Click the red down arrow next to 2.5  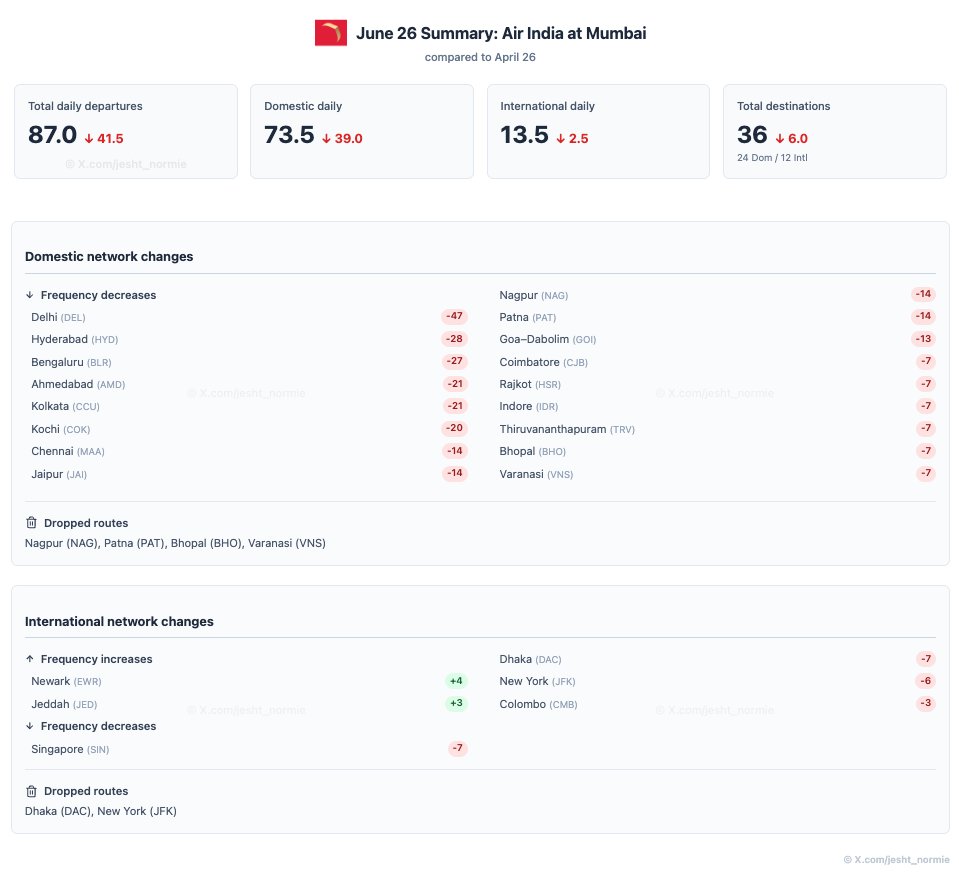[x=561, y=139]
